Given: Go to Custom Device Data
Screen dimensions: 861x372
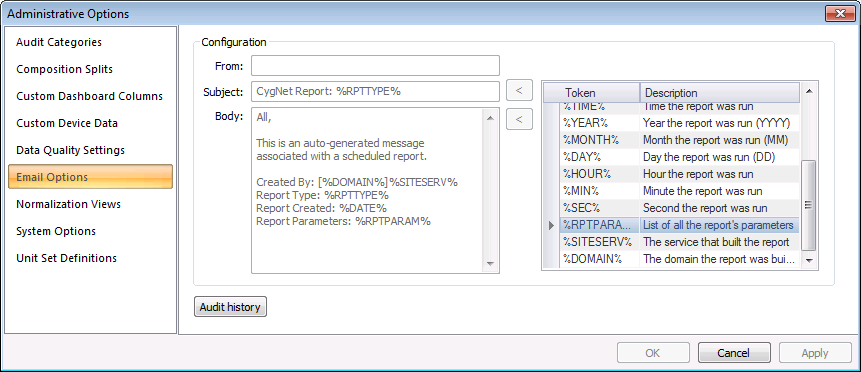Looking at the screenshot, I should tap(67, 123).
